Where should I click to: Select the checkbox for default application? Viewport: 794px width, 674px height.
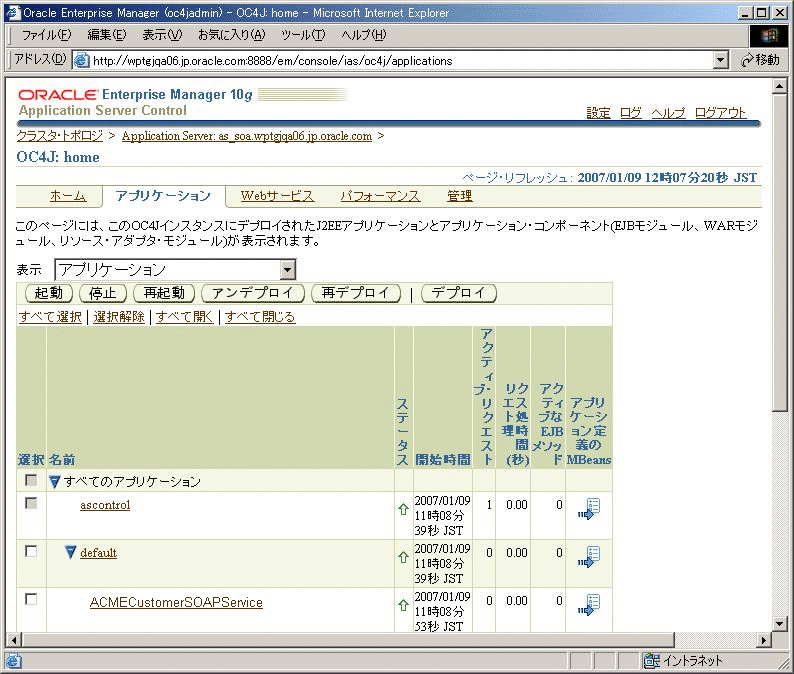coord(31,551)
